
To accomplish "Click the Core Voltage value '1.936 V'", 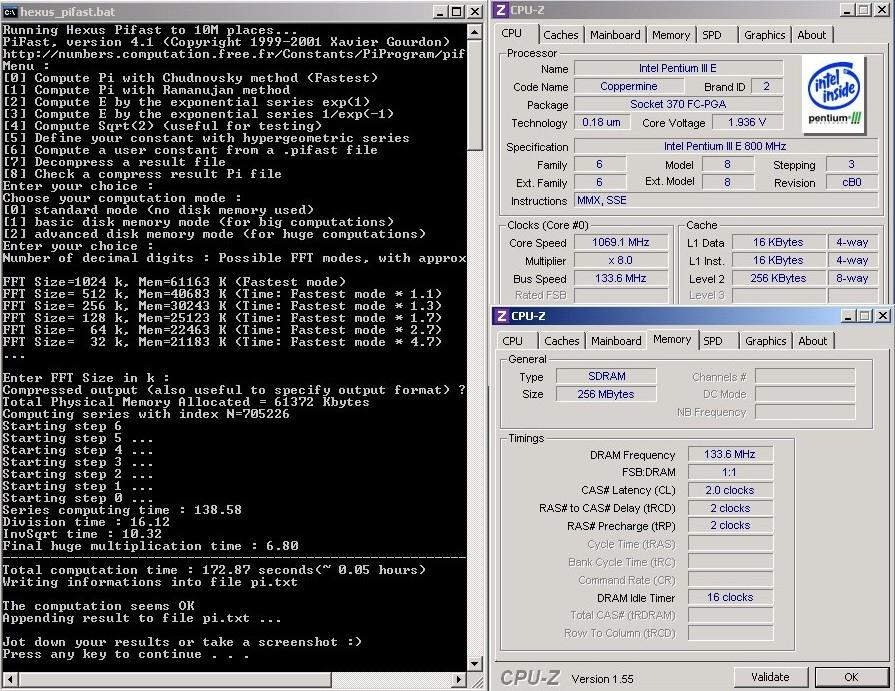I will (x=747, y=122).
